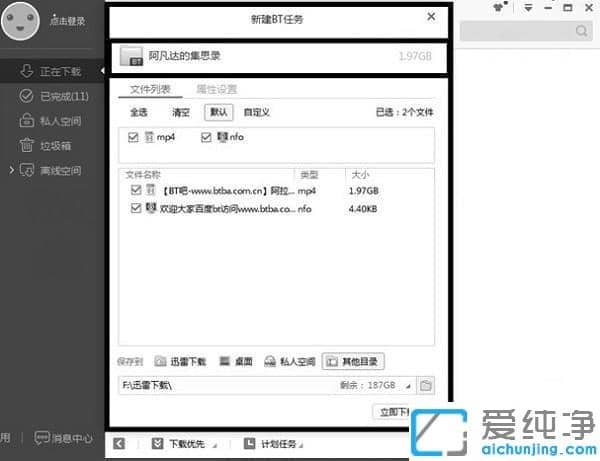Click the search magnifier icon
This screenshot has width=600, height=461.
tap(582, 31)
